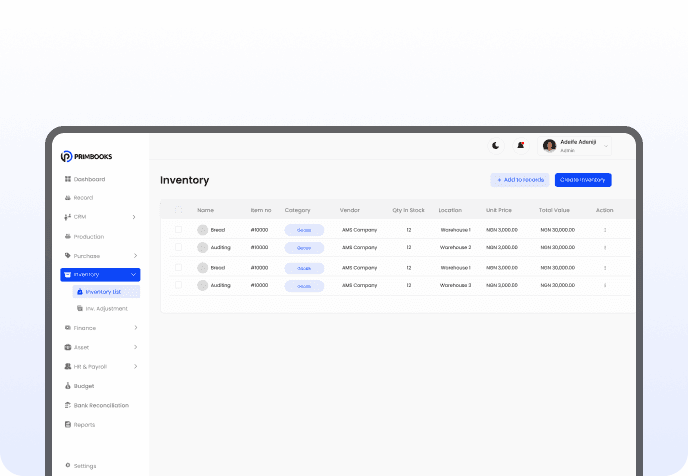The image size is (688, 476).
Task: Click the Dashboard grid icon in sidebar
Action: click(68, 179)
